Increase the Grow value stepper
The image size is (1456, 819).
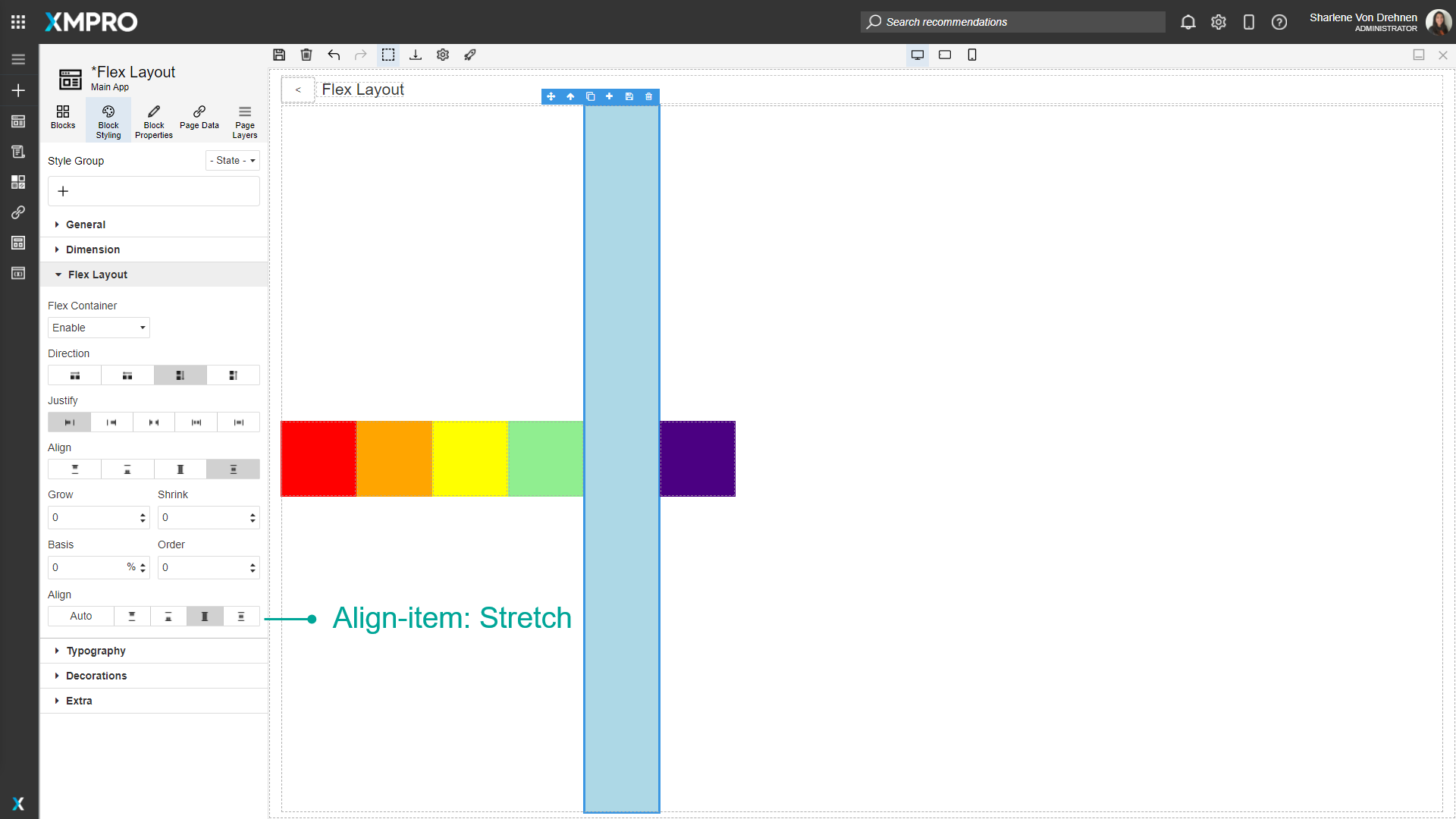[x=142, y=513]
